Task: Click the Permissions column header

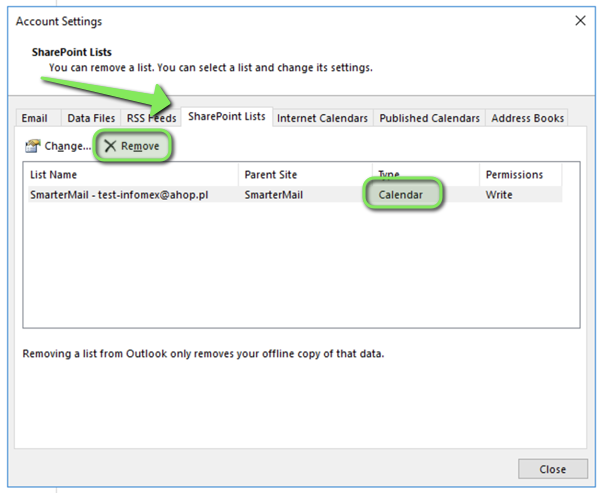Action: point(520,175)
